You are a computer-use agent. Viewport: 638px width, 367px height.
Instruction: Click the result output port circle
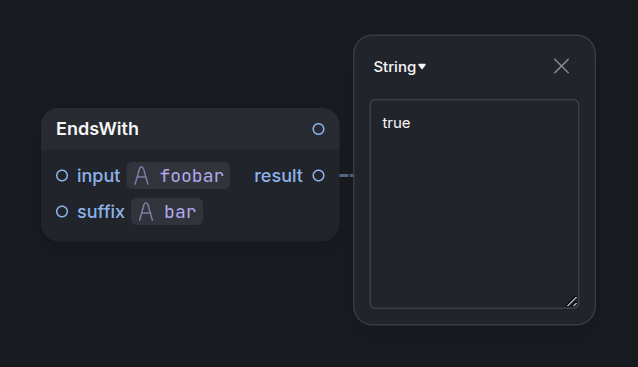(318, 176)
